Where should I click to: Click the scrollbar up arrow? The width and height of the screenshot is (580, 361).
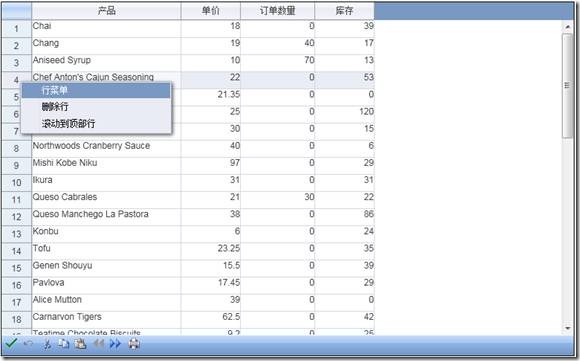pos(567,27)
